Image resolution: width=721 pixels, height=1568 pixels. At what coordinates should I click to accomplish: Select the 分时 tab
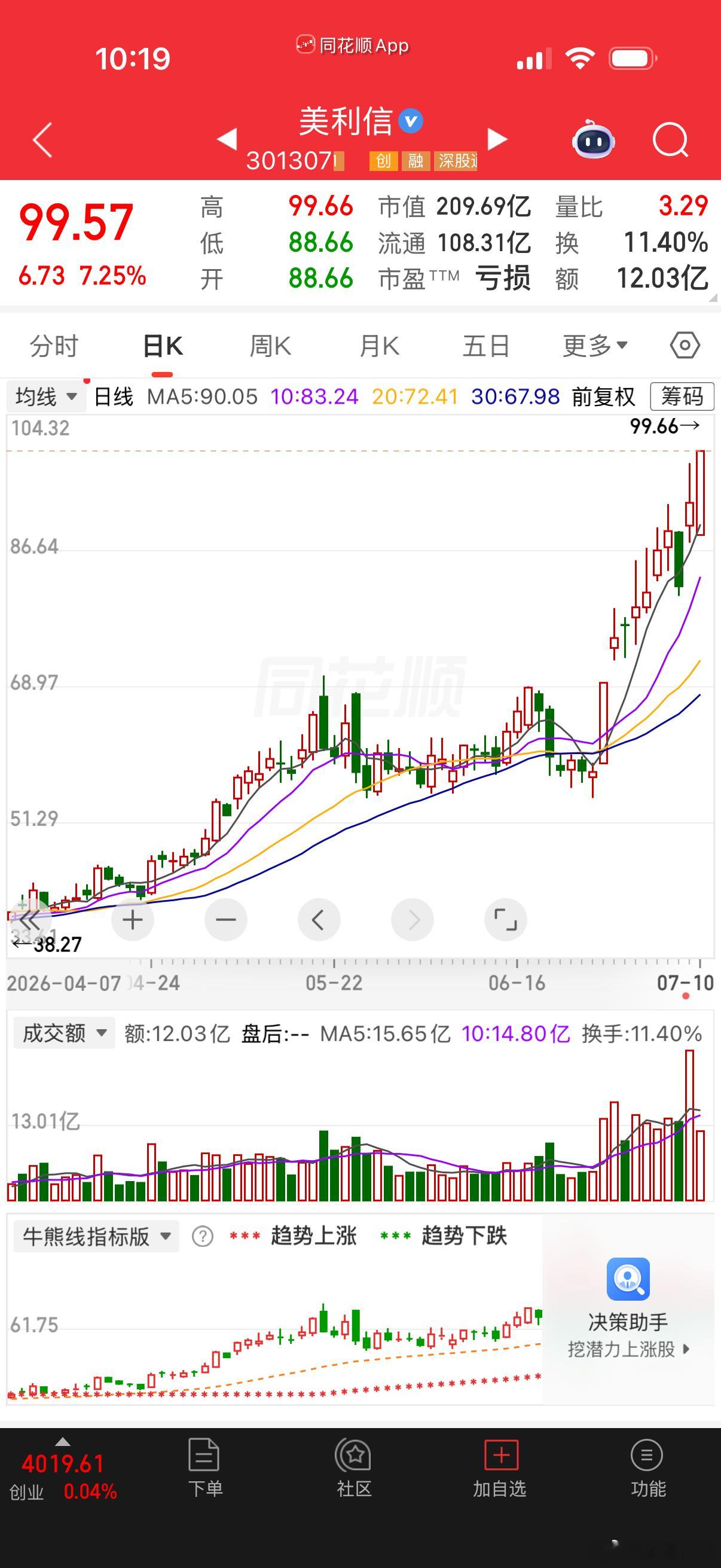pyautogui.click(x=54, y=346)
